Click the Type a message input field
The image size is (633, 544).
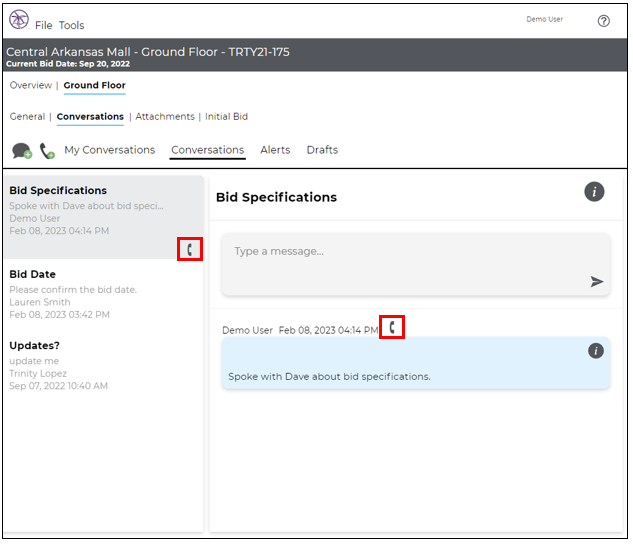pyautogui.click(x=416, y=264)
